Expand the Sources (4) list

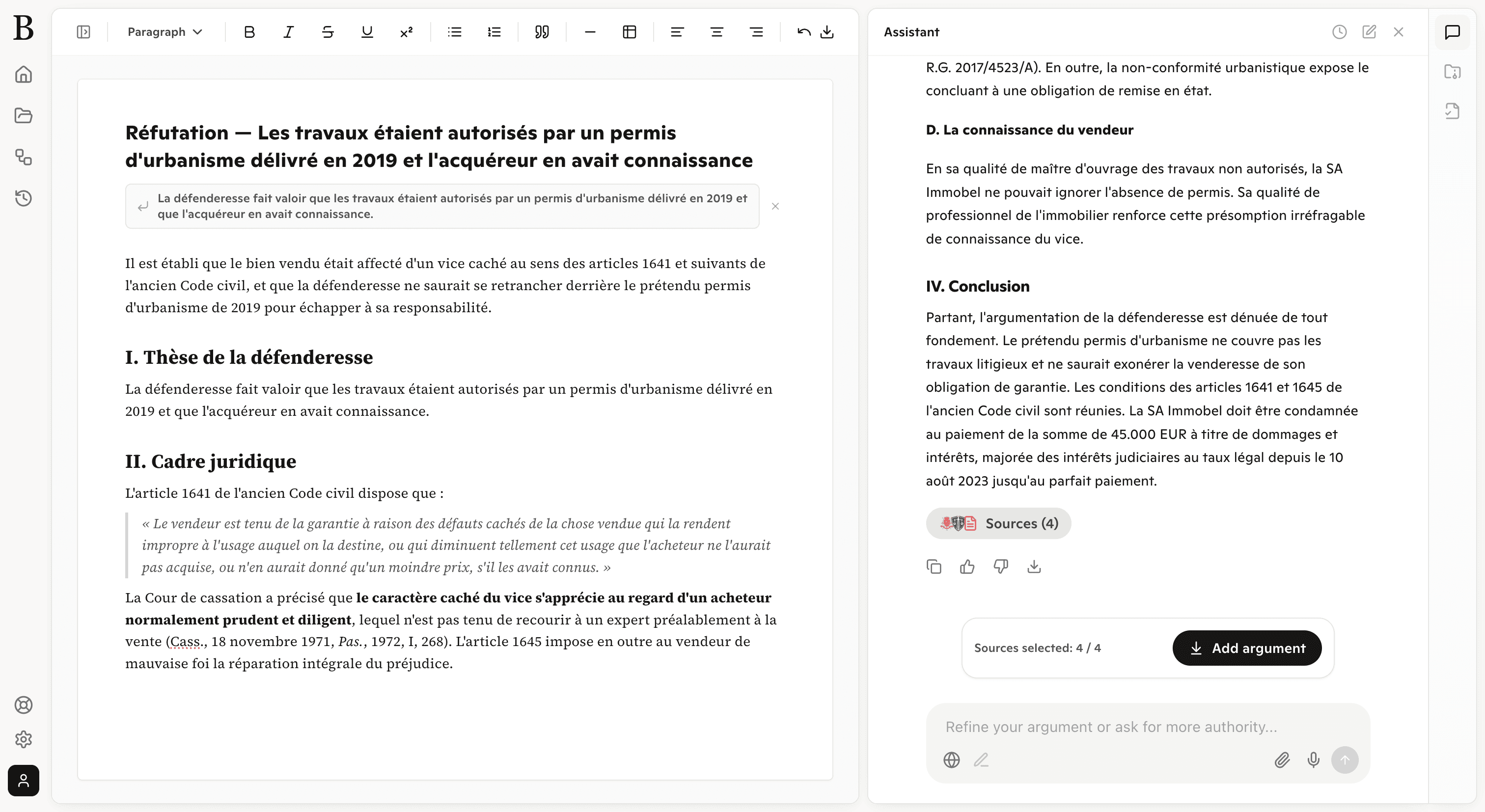998,523
